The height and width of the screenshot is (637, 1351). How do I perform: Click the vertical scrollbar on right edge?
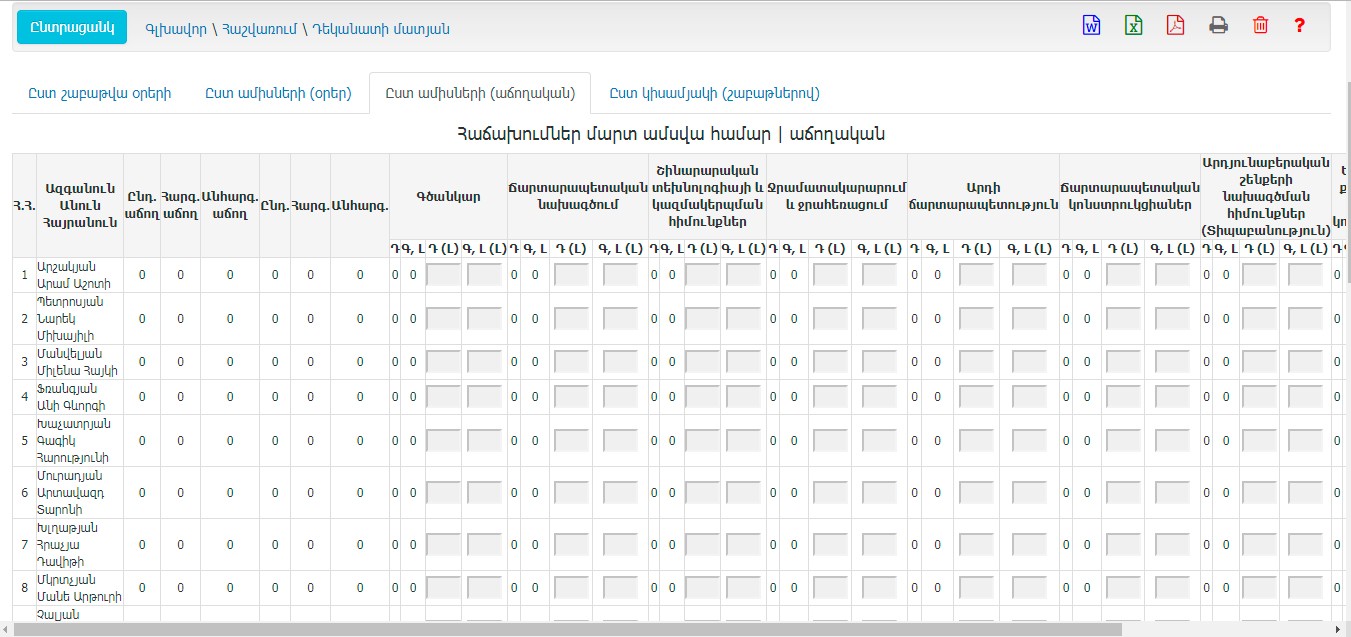click(x=1344, y=300)
